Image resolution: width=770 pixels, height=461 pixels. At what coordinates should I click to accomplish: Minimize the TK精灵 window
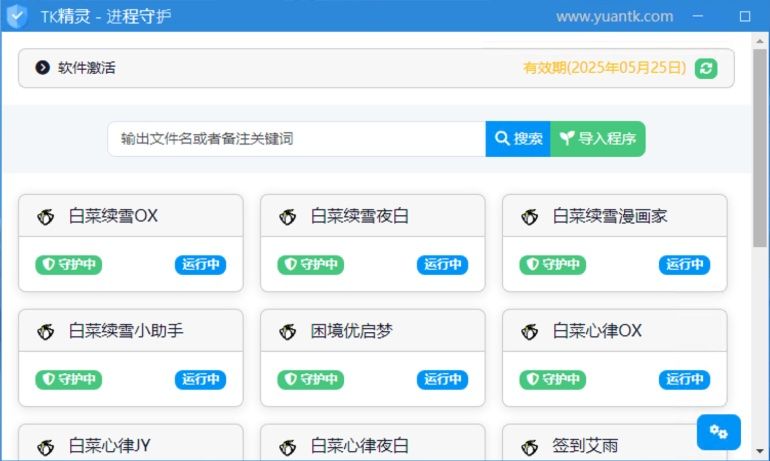point(698,16)
